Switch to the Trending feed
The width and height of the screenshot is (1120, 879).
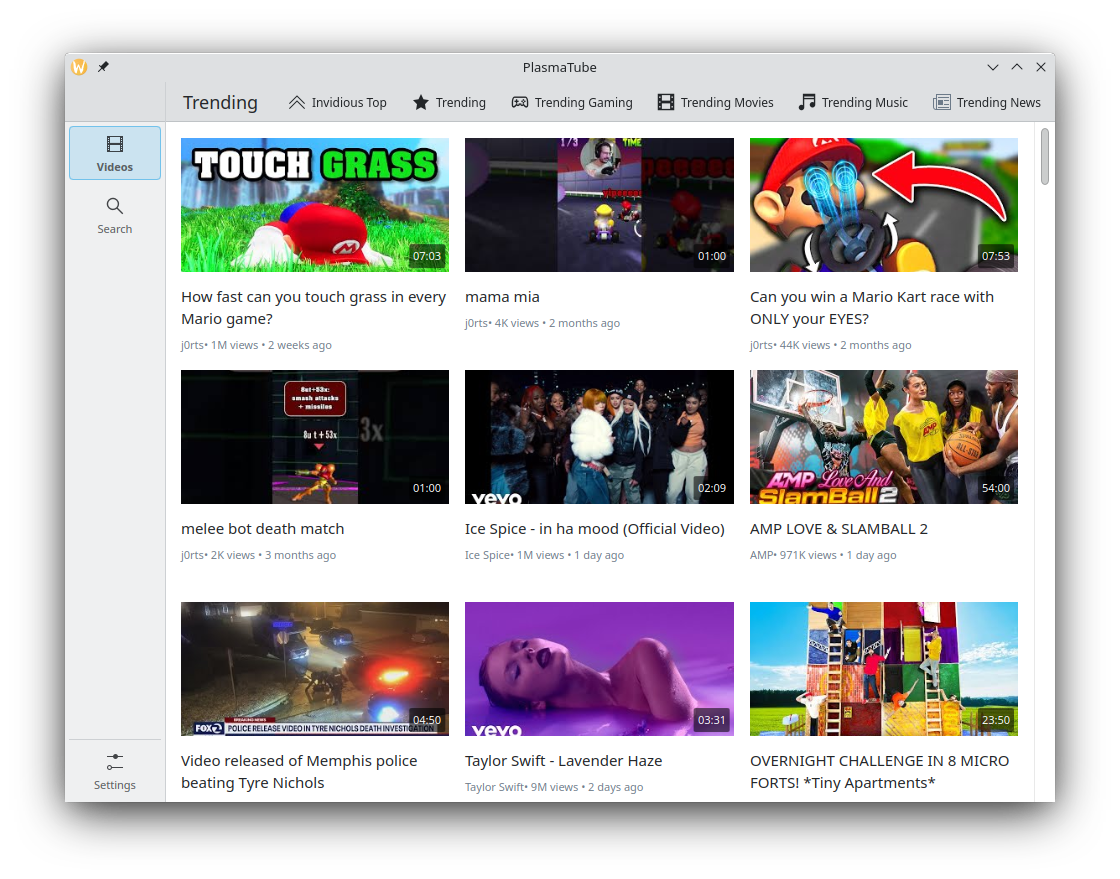click(450, 102)
